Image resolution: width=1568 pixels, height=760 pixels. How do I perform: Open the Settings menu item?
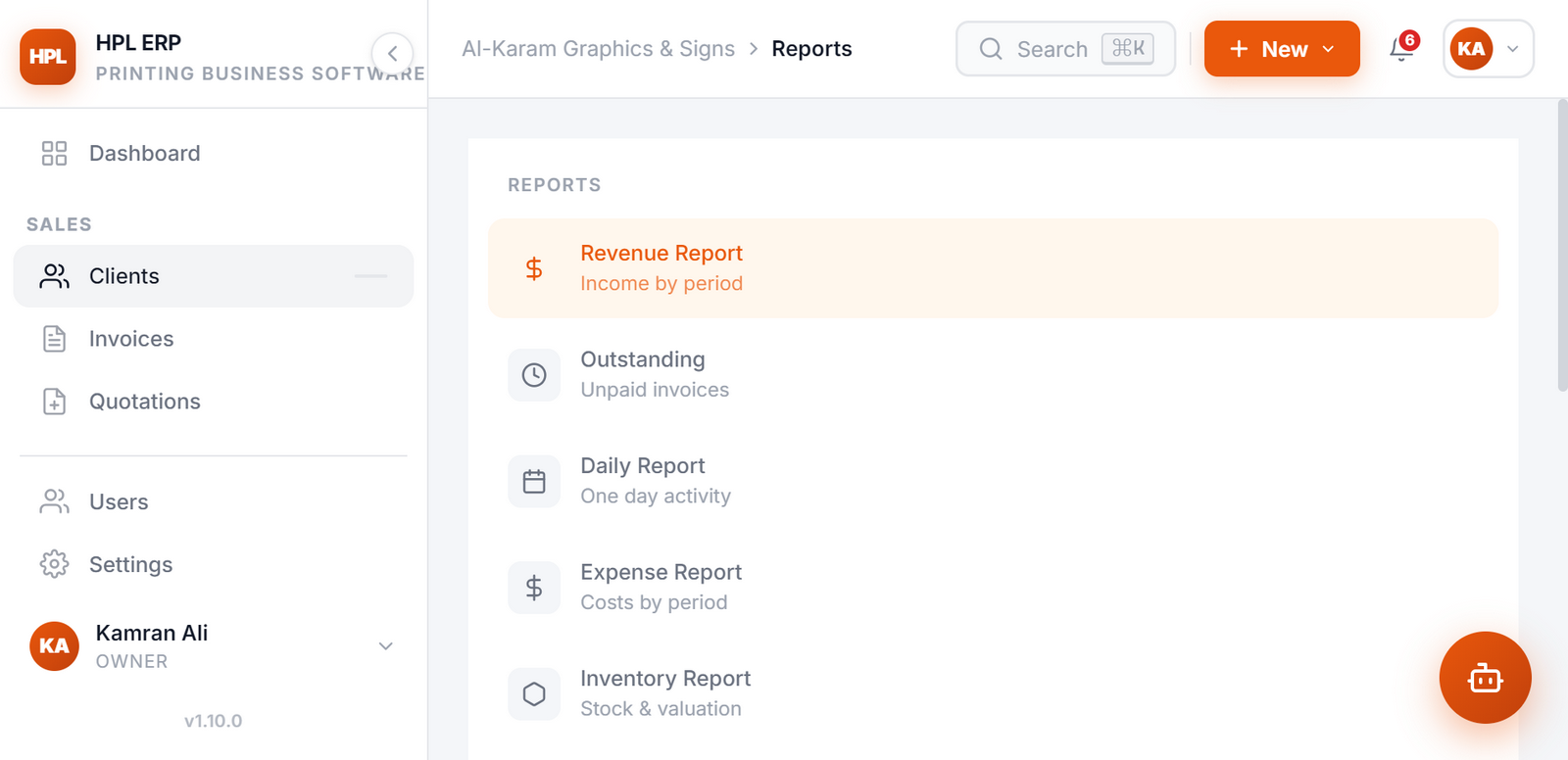click(x=214, y=564)
